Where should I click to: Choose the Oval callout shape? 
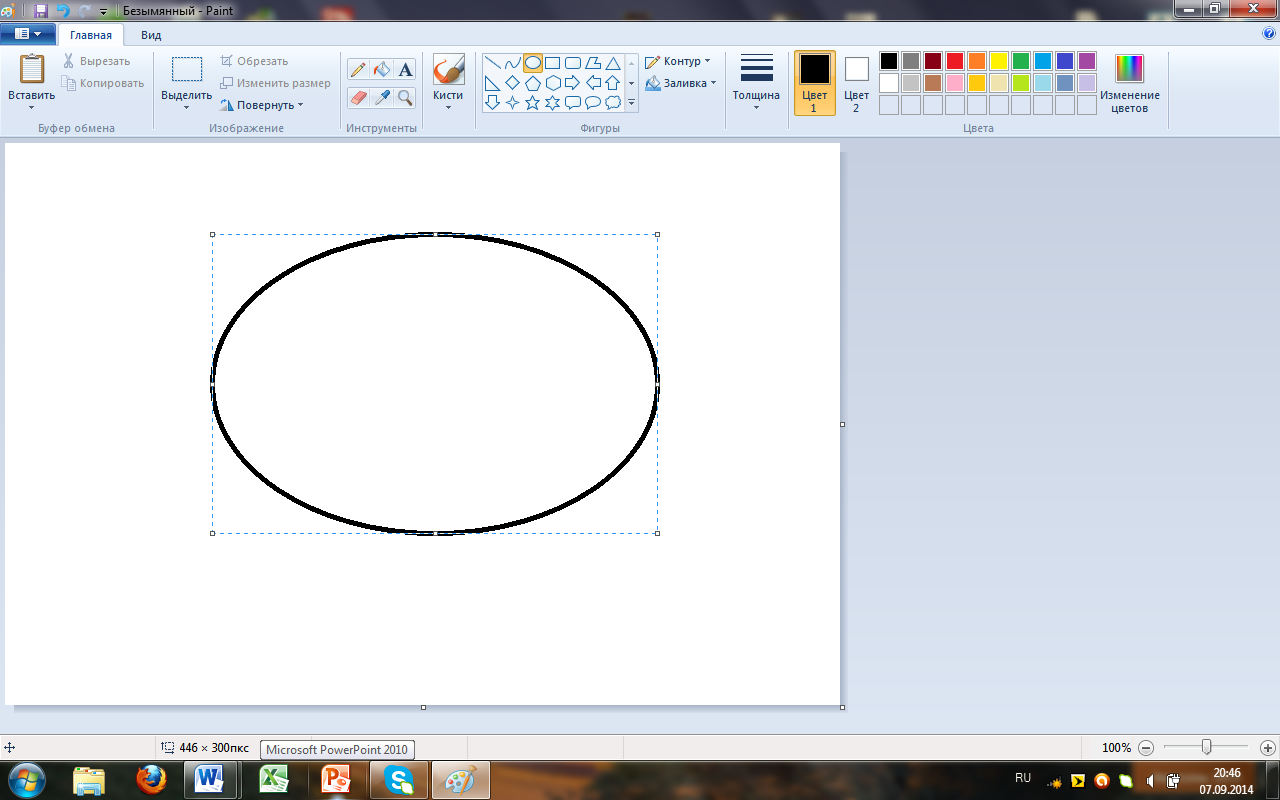[x=593, y=102]
